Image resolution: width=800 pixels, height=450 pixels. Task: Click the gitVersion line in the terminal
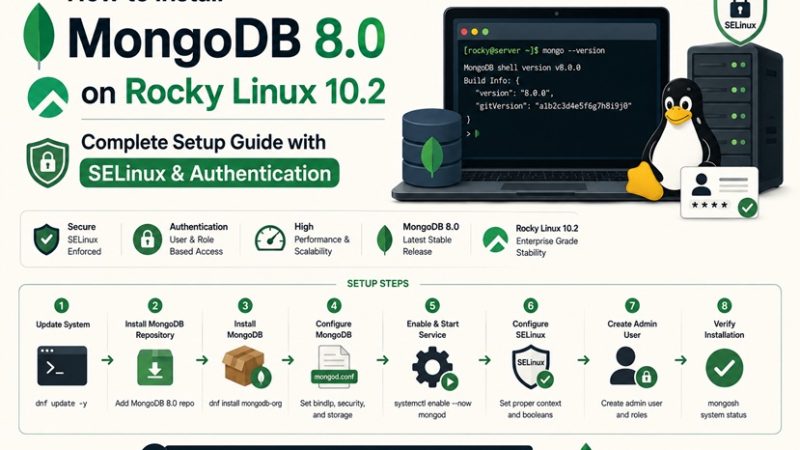[554, 106]
